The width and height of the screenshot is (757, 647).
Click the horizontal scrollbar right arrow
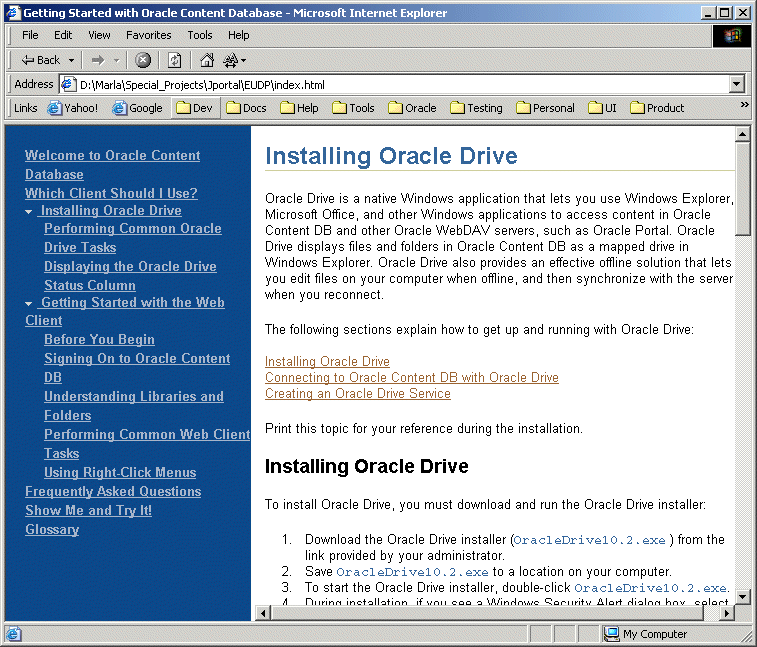click(727, 613)
